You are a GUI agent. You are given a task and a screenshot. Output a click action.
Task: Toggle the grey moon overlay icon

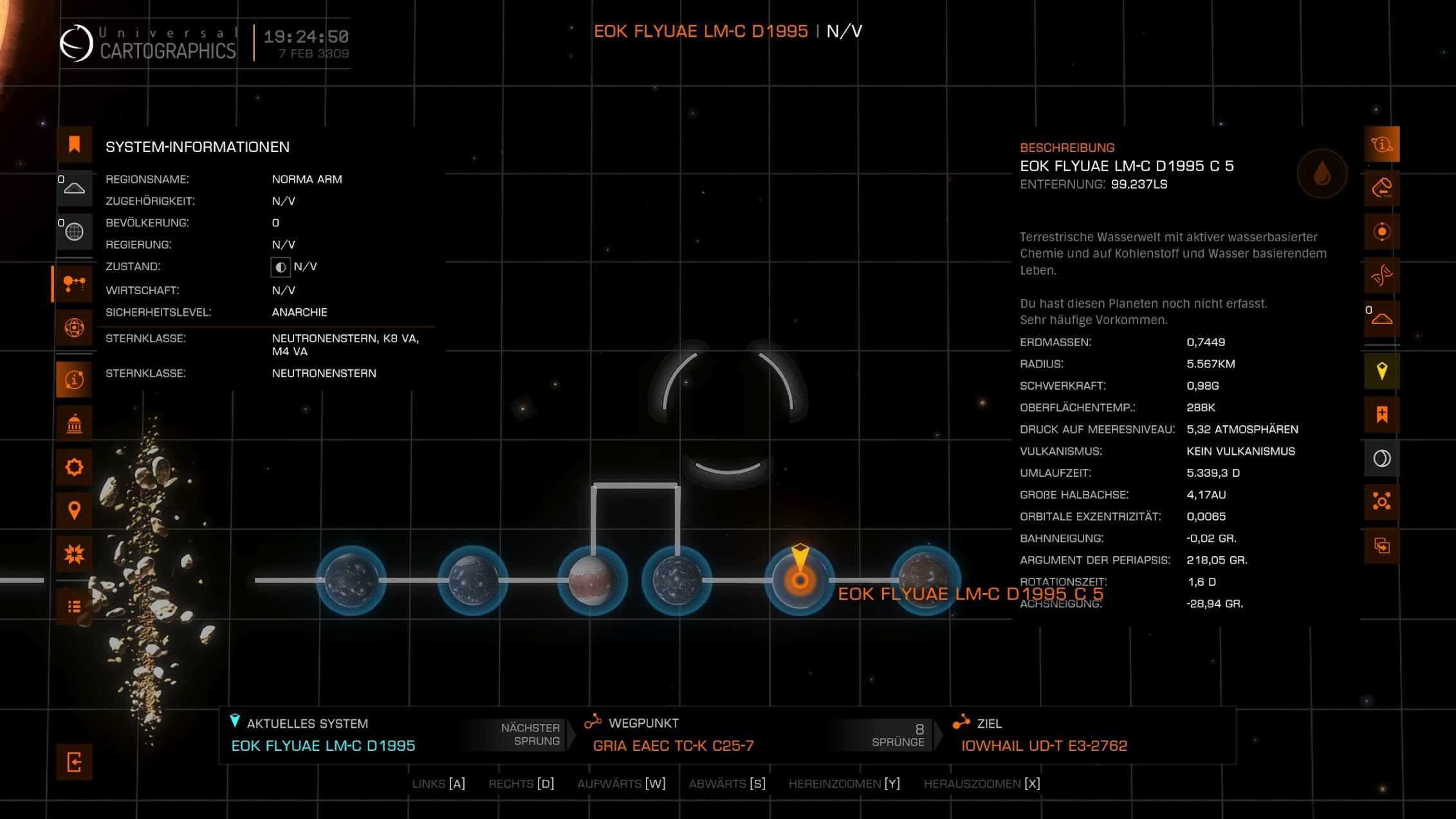1381,458
